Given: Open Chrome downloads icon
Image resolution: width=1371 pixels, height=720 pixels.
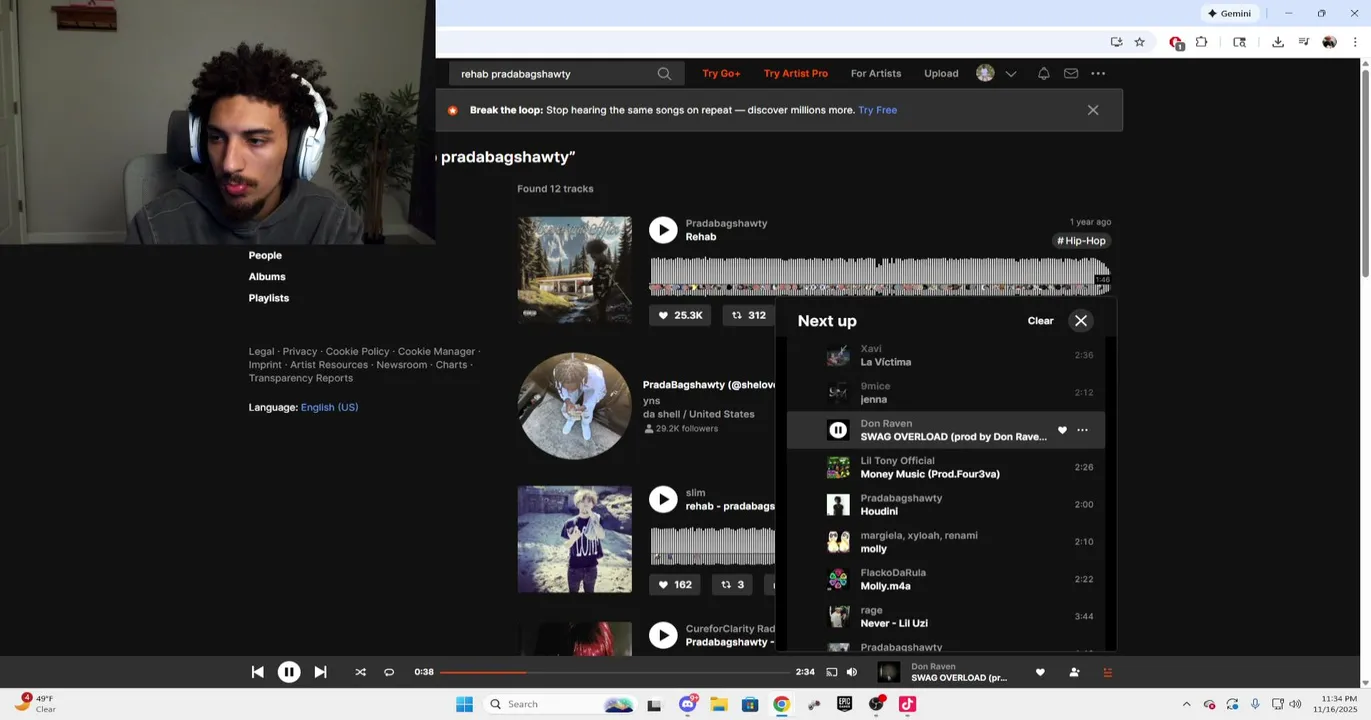Looking at the screenshot, I should click(x=1277, y=42).
